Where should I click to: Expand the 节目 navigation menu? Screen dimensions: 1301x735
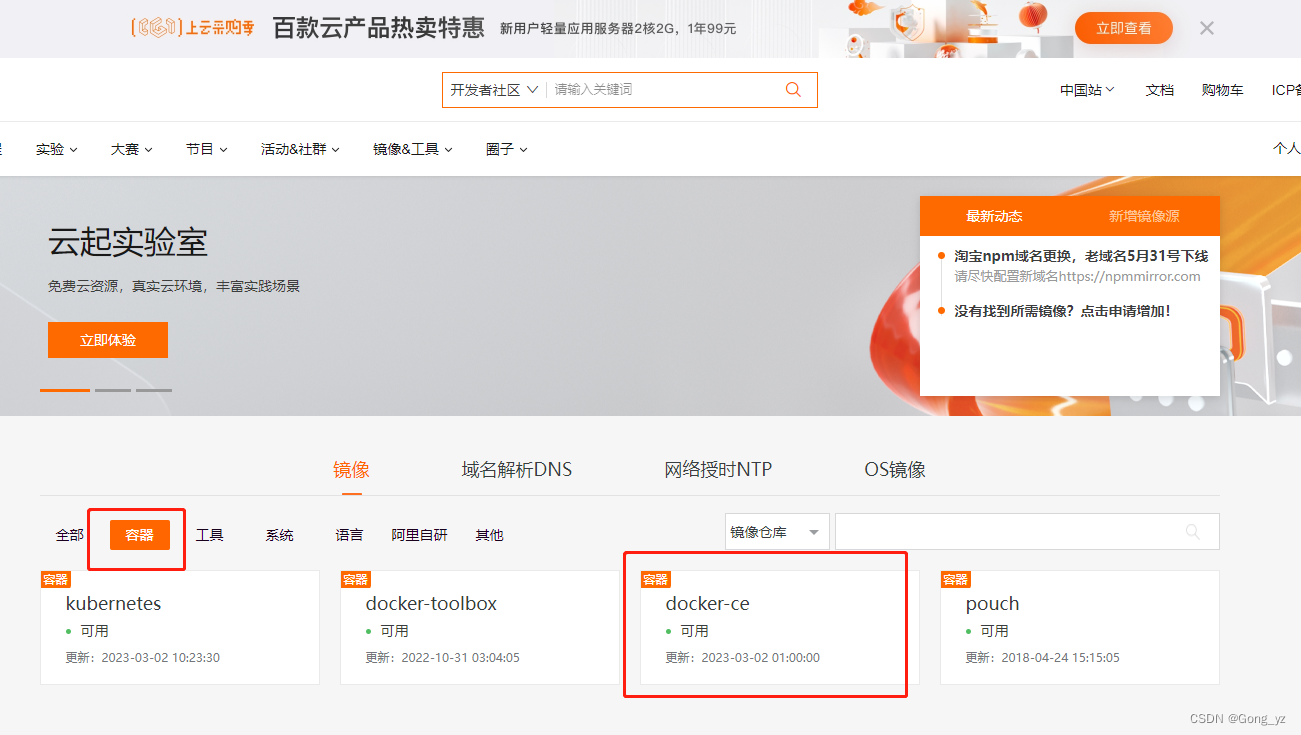click(x=207, y=149)
